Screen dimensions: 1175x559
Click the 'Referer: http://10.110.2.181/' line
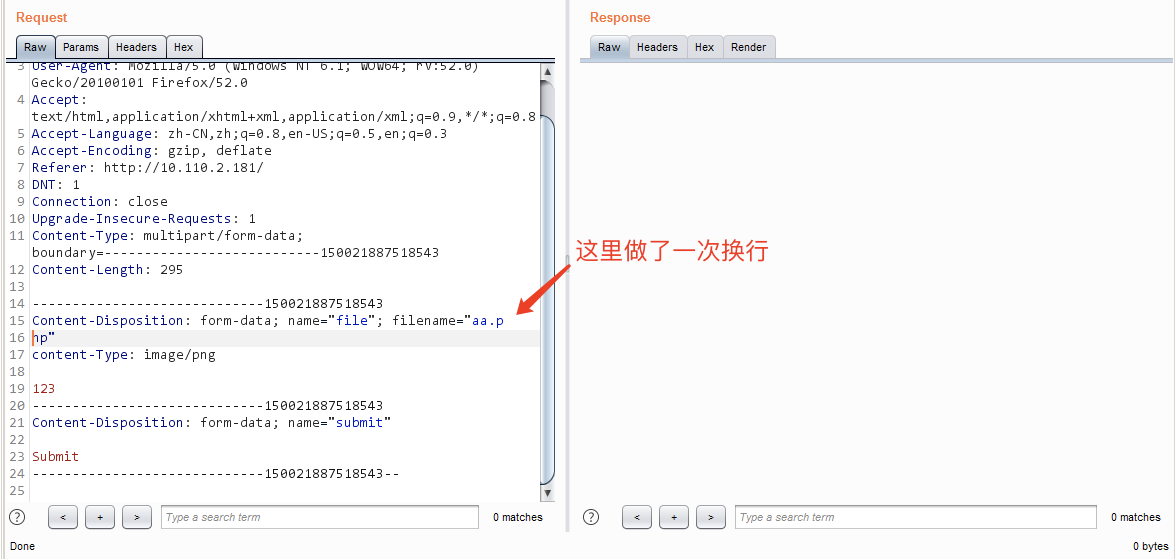tap(148, 168)
